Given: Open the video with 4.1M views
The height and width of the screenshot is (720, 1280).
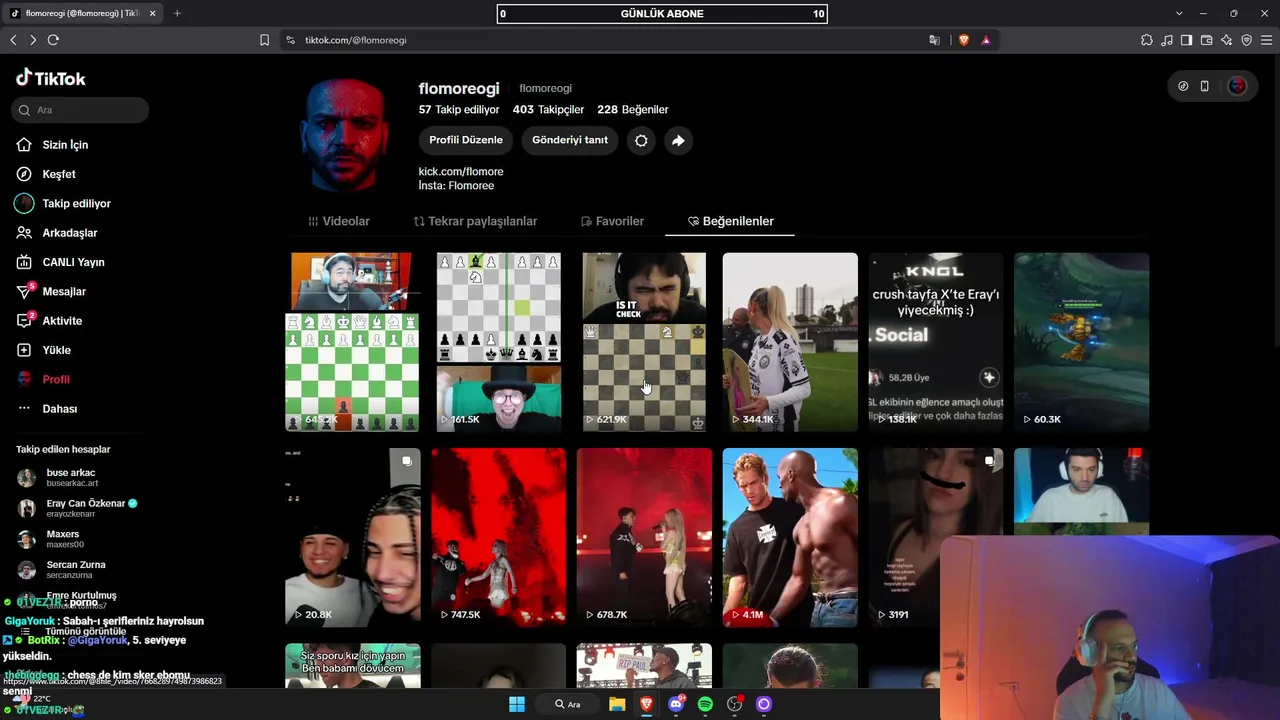Looking at the screenshot, I should 790,538.
